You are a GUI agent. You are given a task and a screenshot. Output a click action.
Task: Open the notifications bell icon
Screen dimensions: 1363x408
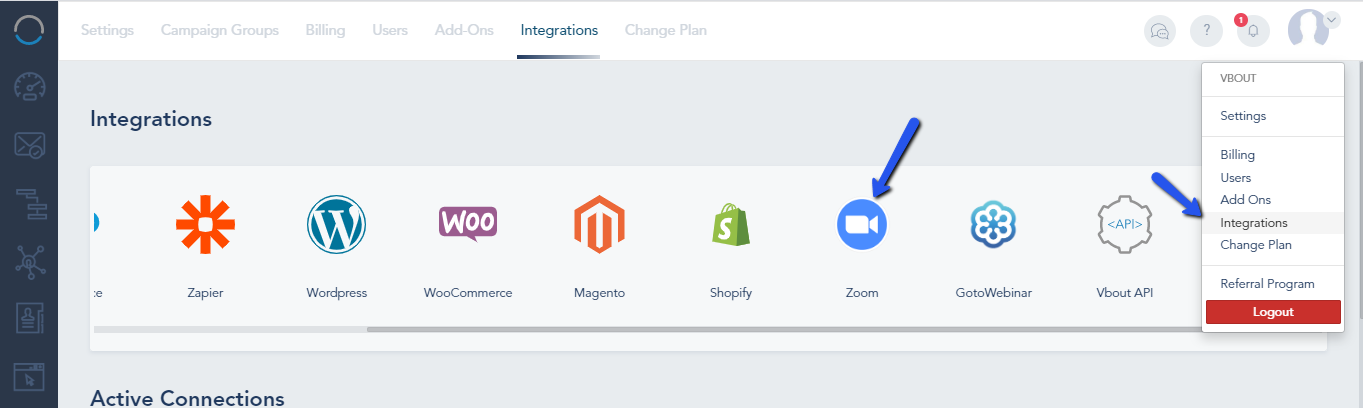pyautogui.click(x=1253, y=31)
